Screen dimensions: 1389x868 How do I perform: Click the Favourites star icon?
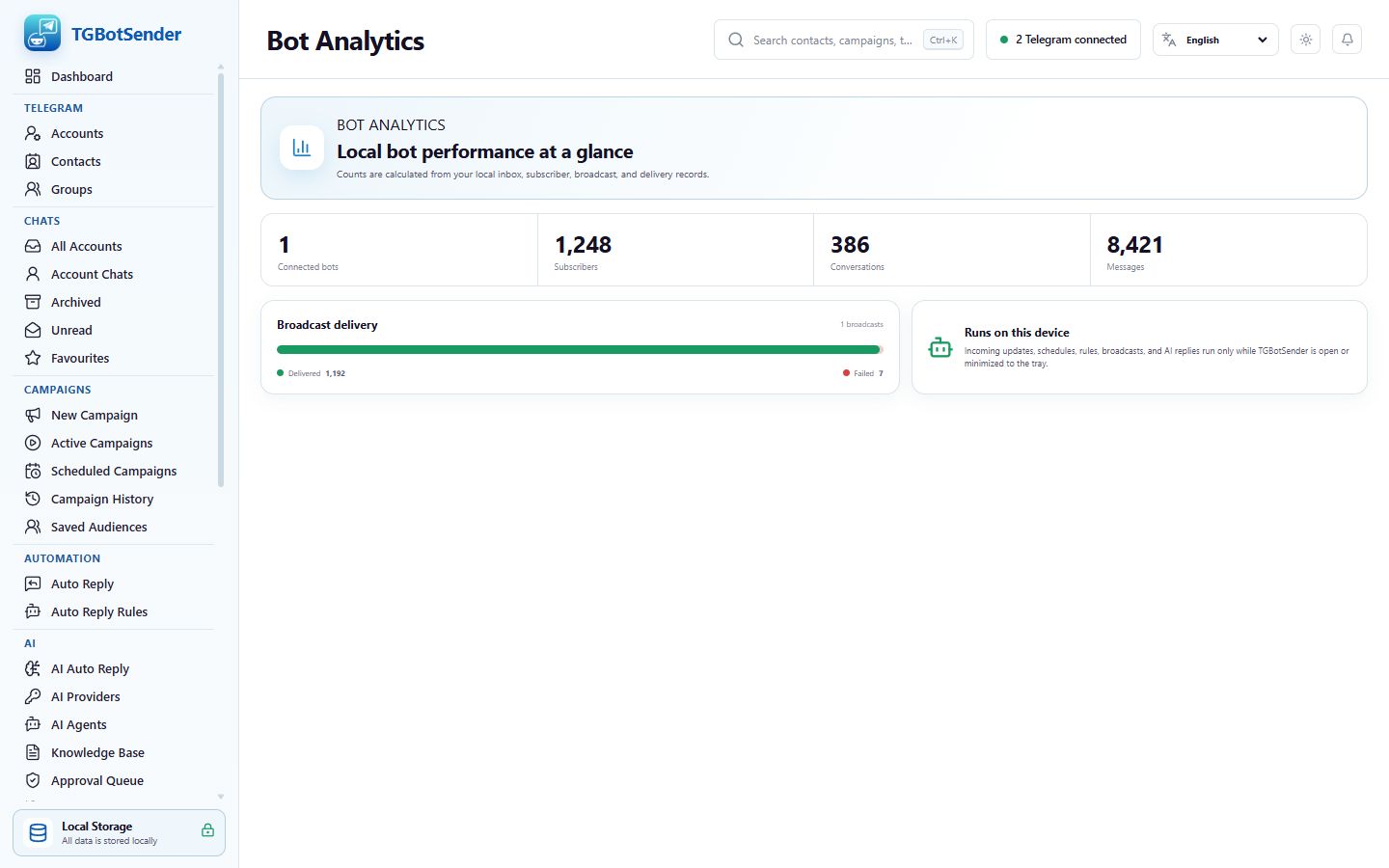pyautogui.click(x=33, y=358)
